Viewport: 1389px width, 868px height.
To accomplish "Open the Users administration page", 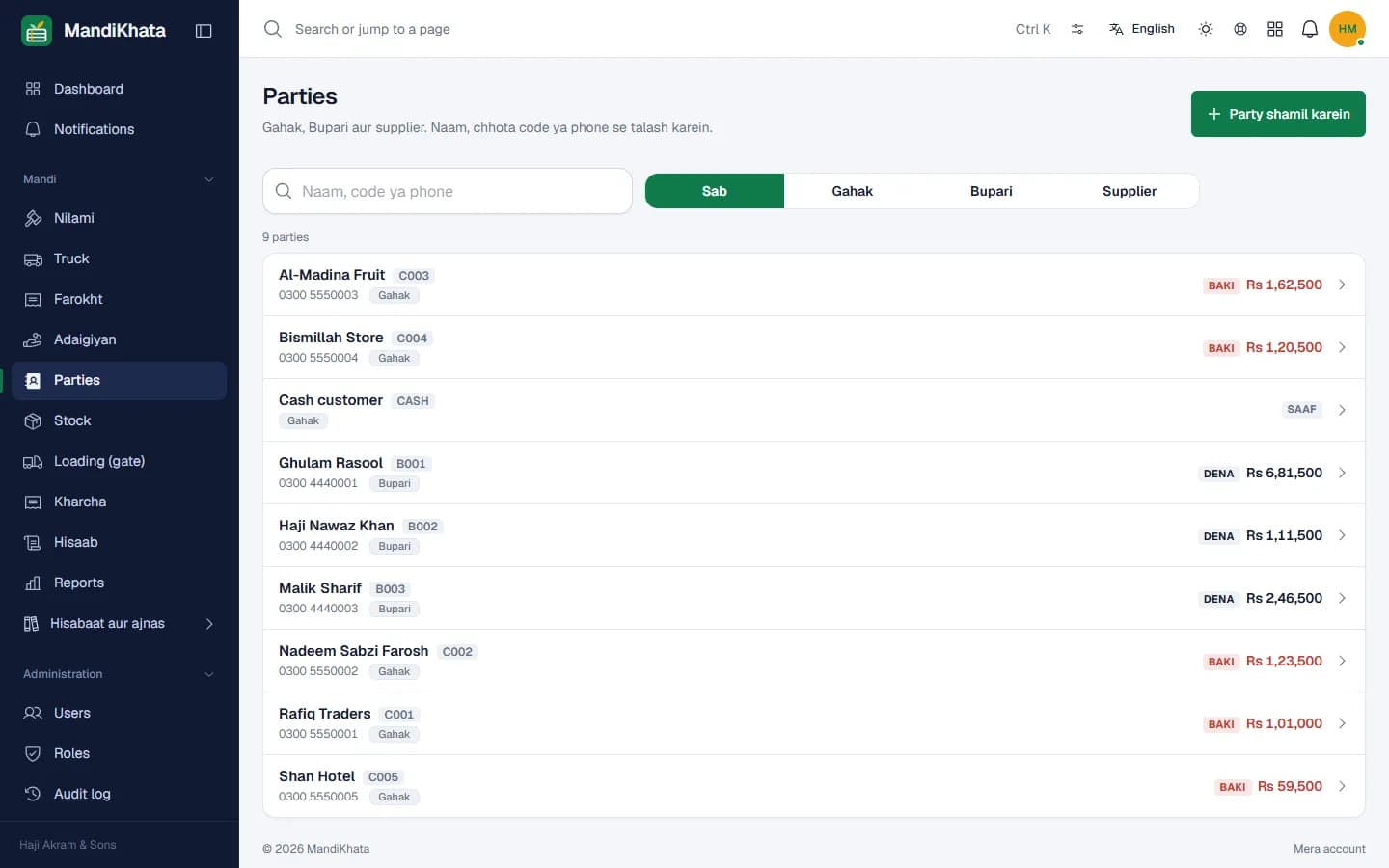I will click(119, 713).
